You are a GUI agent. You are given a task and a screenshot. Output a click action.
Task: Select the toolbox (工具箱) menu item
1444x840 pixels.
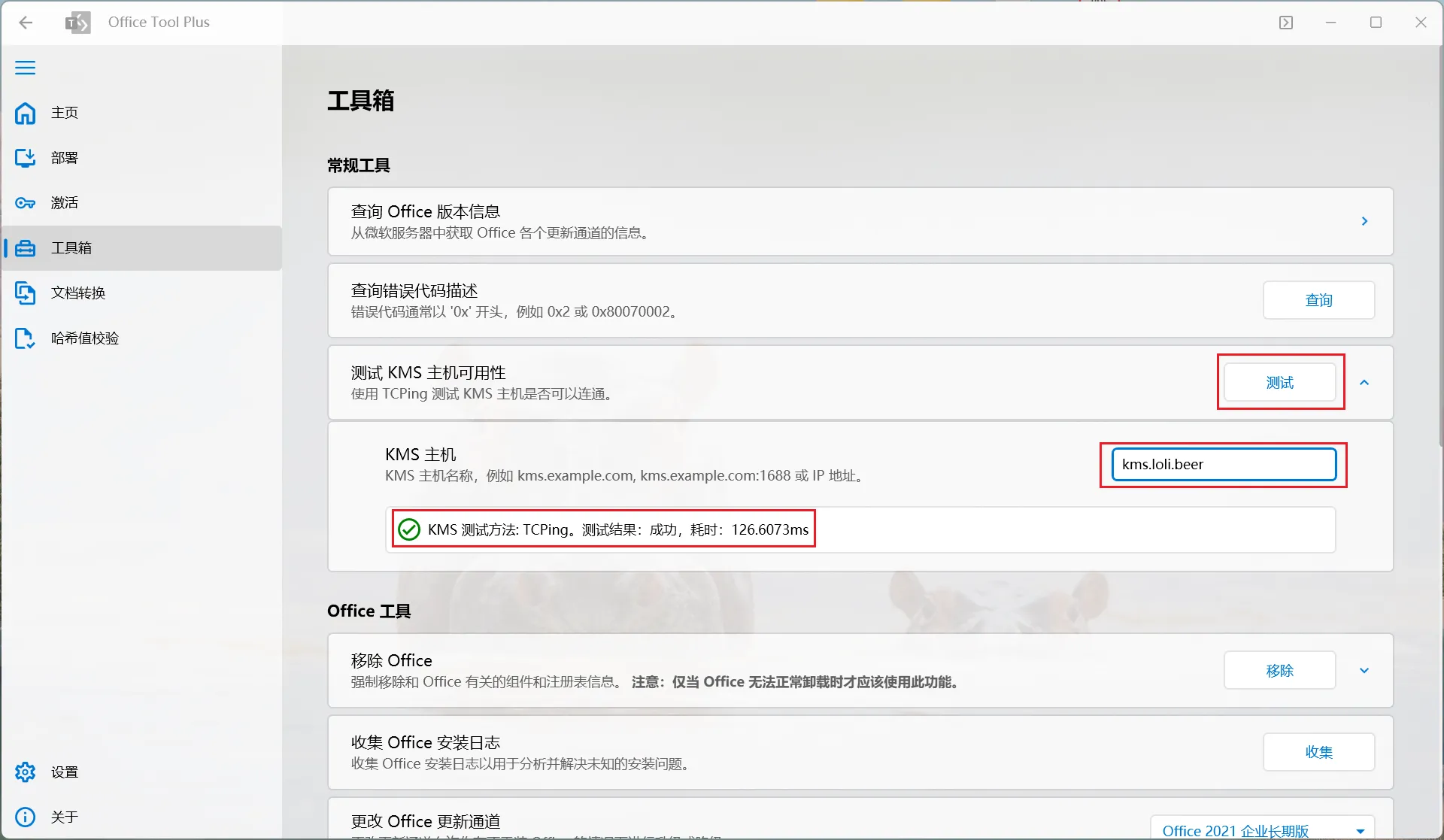[x=71, y=248]
